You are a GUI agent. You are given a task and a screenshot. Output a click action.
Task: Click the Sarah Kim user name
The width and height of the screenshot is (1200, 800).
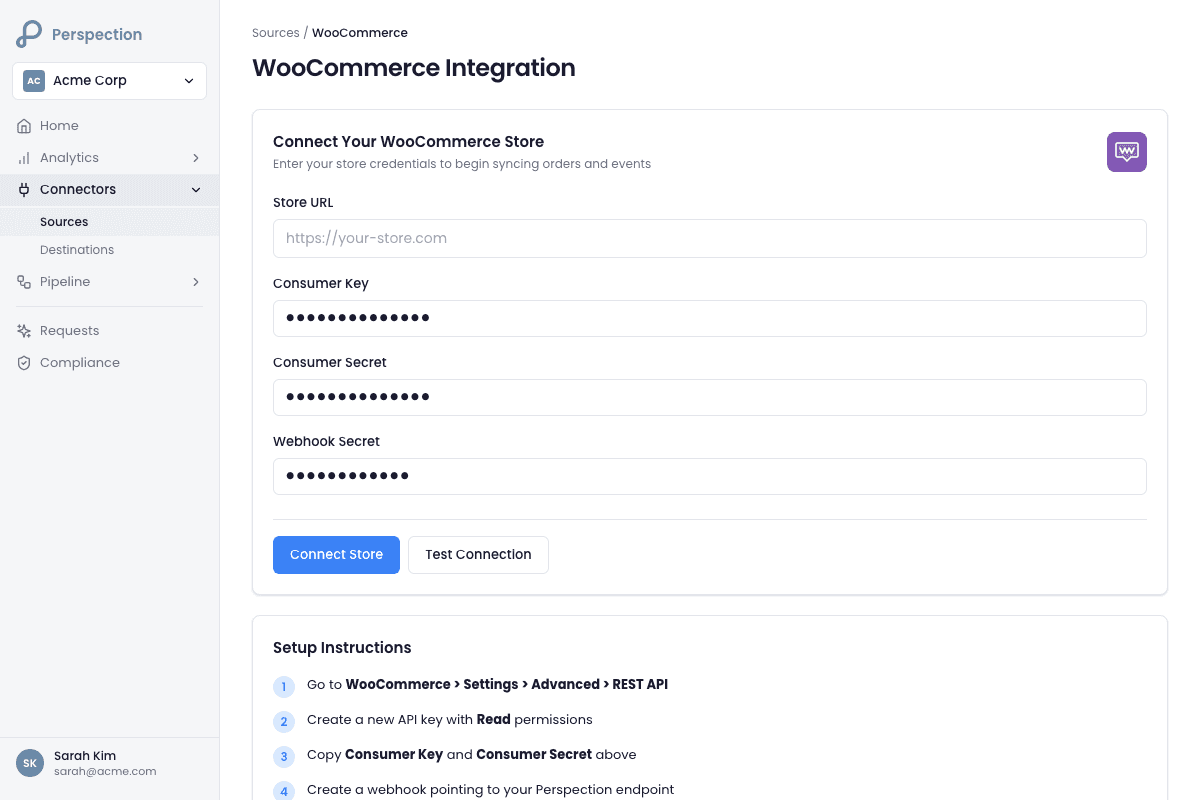pos(85,756)
